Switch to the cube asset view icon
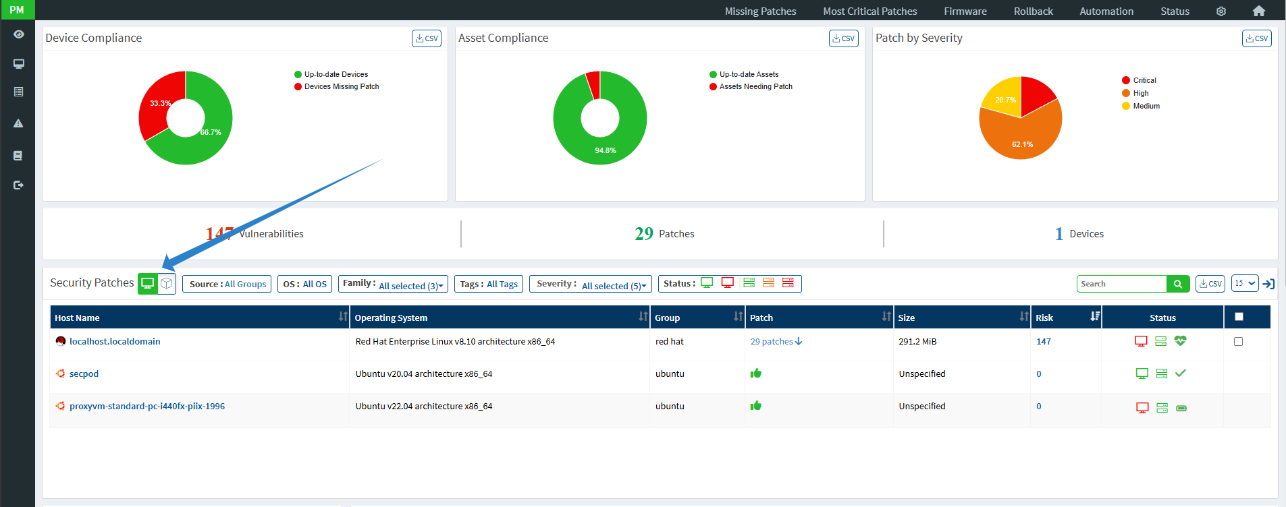 167,284
